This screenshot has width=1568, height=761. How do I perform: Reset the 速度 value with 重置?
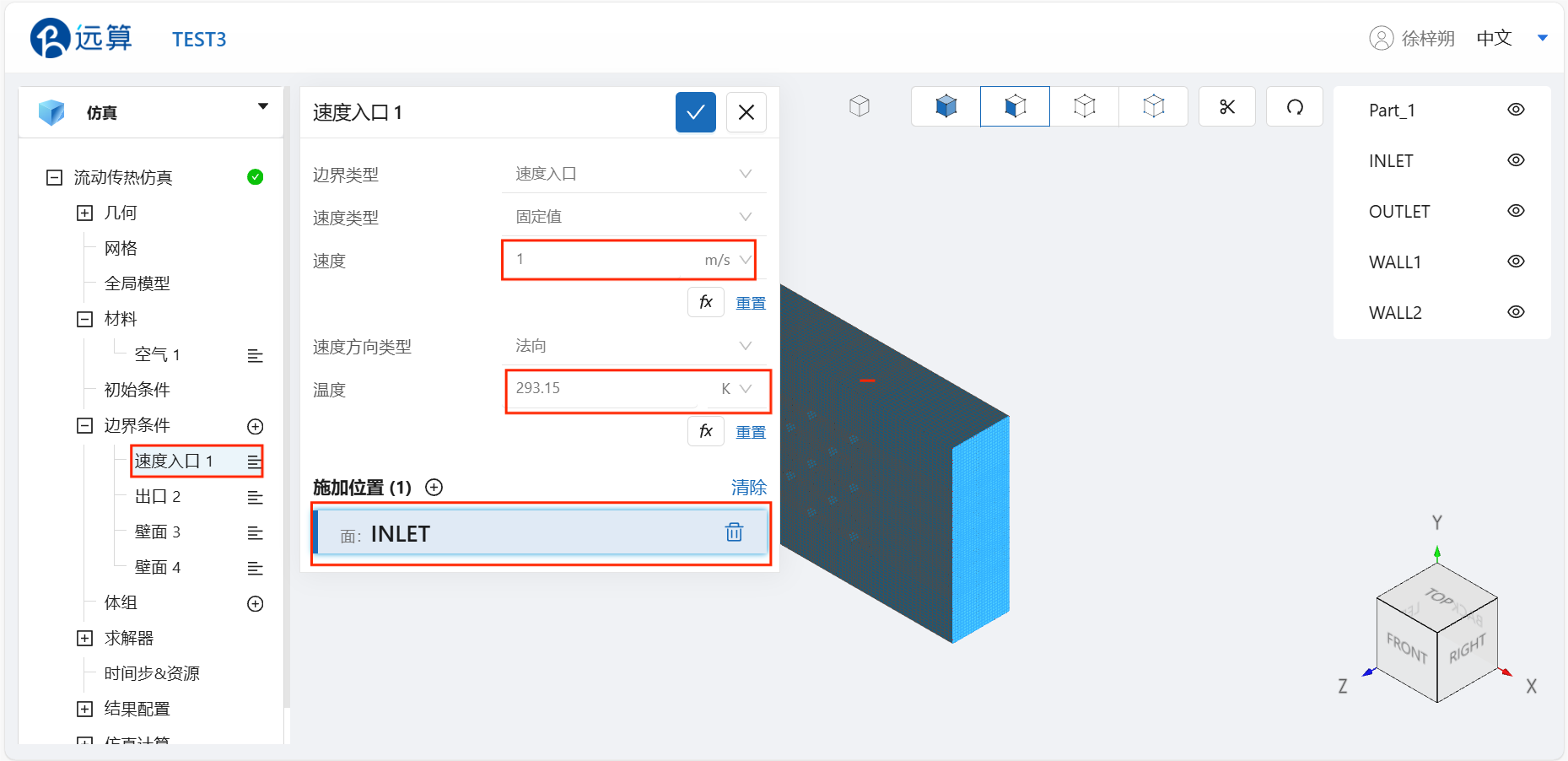point(751,303)
